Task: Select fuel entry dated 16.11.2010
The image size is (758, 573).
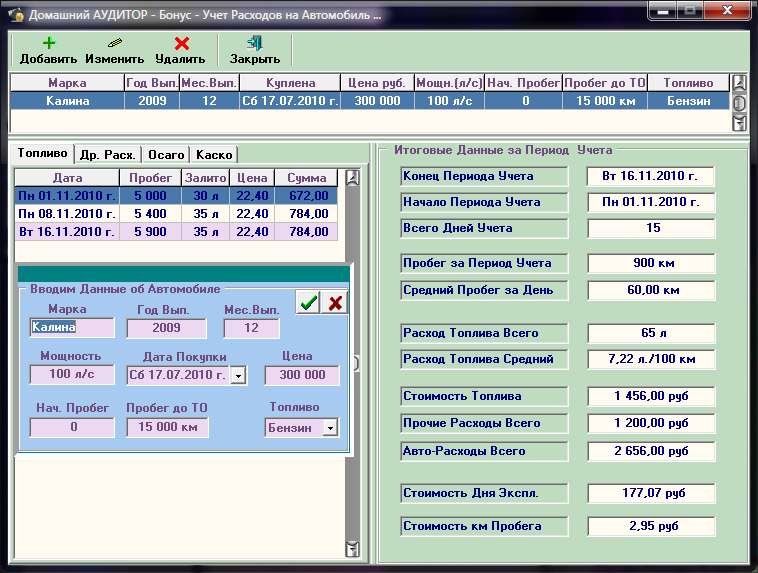Action: click(66, 231)
